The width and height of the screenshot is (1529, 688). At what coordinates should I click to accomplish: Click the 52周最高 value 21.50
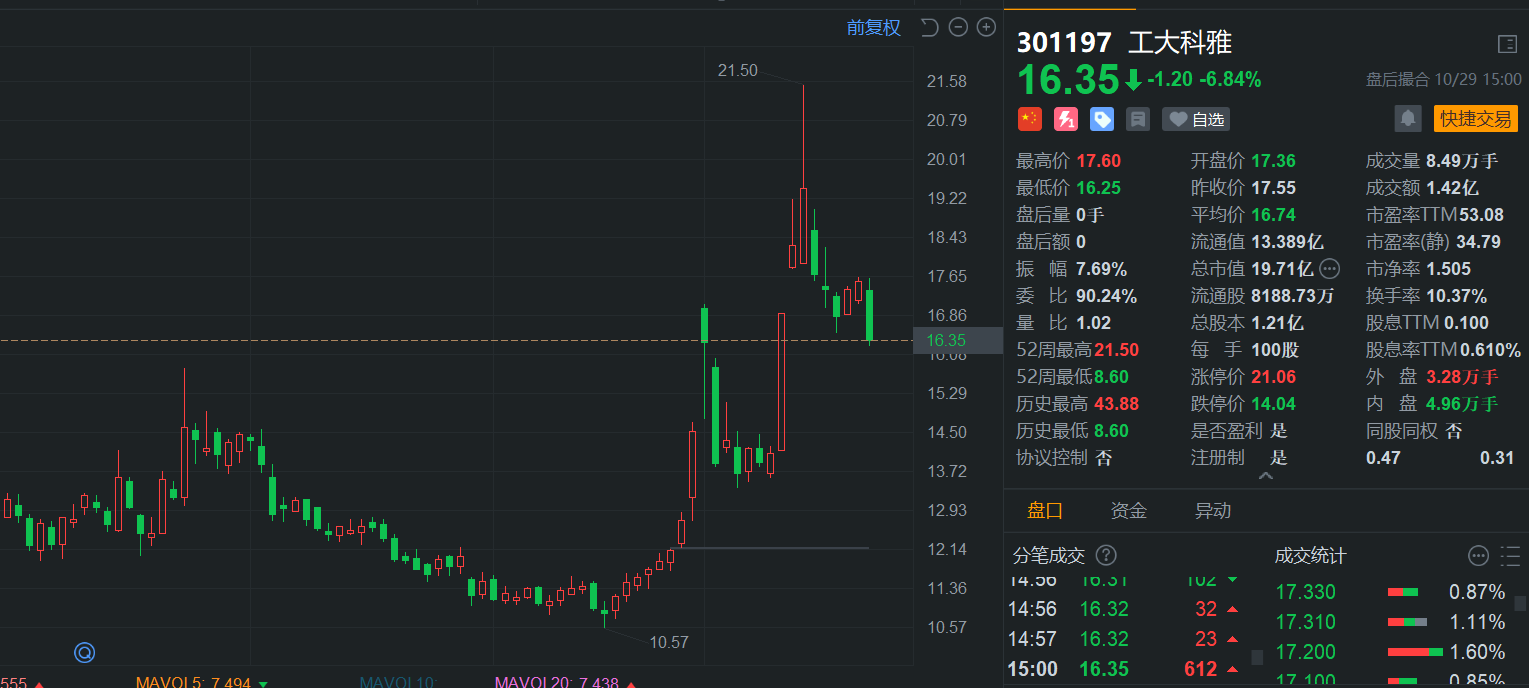pos(1117,350)
